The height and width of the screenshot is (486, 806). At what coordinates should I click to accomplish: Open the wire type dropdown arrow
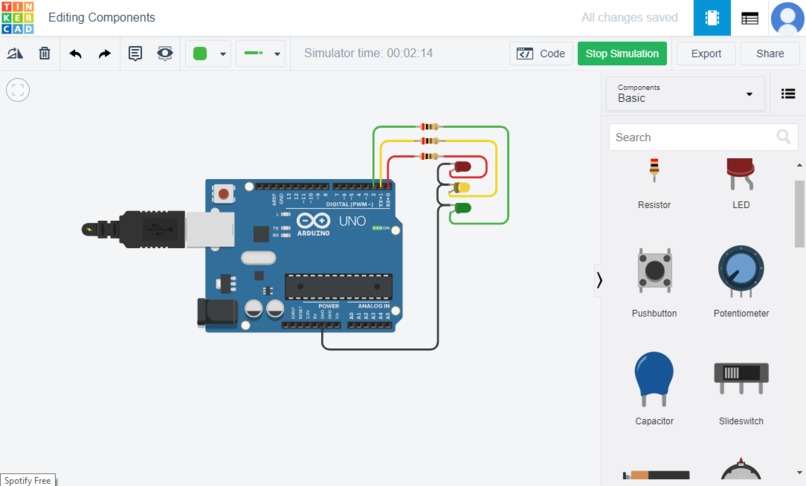277,53
